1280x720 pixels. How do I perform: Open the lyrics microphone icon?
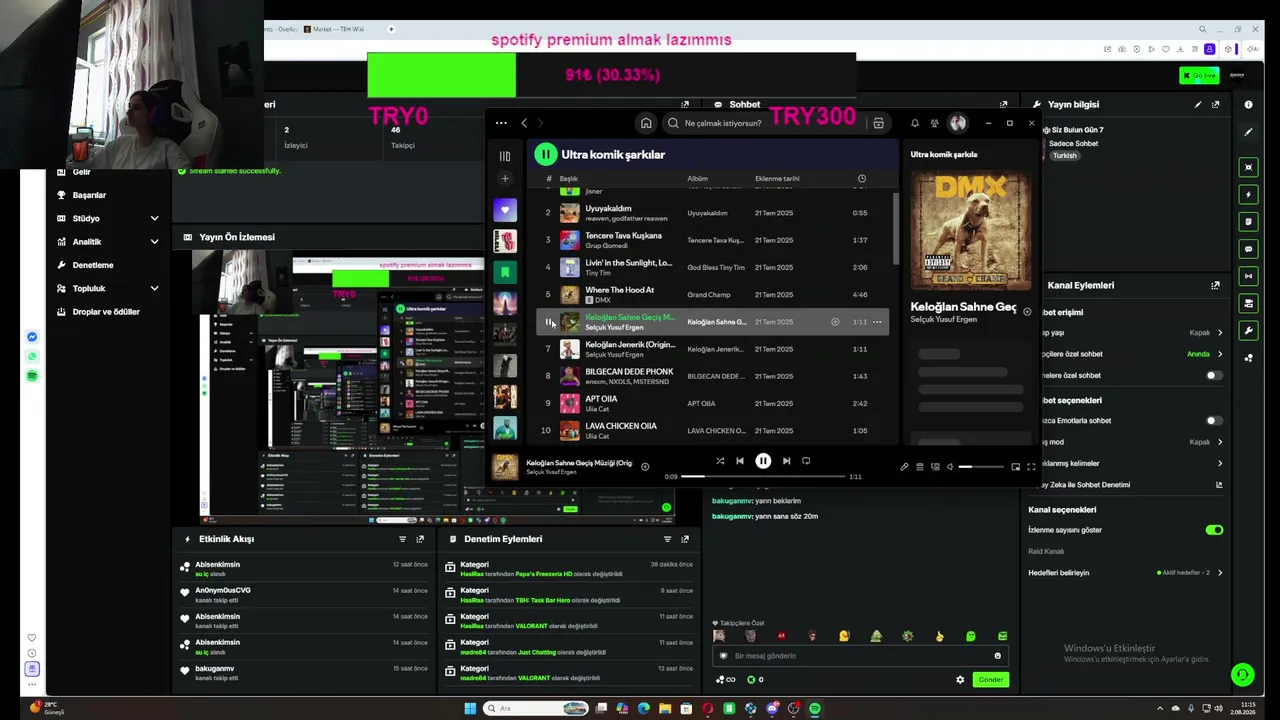(x=904, y=467)
